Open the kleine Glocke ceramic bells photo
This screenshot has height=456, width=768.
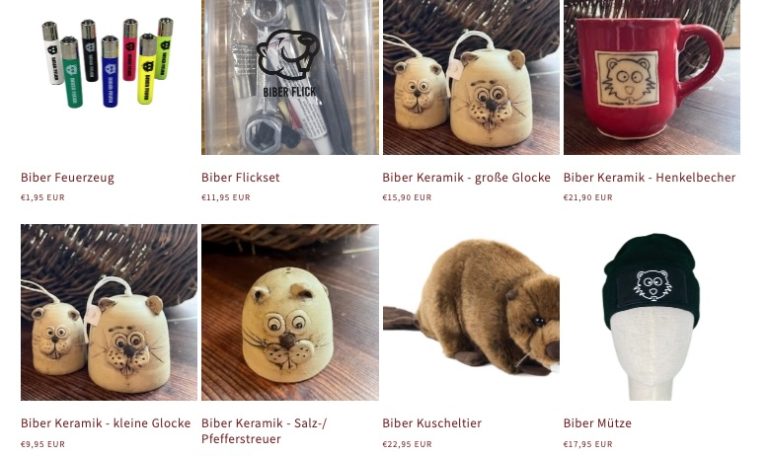(109, 312)
